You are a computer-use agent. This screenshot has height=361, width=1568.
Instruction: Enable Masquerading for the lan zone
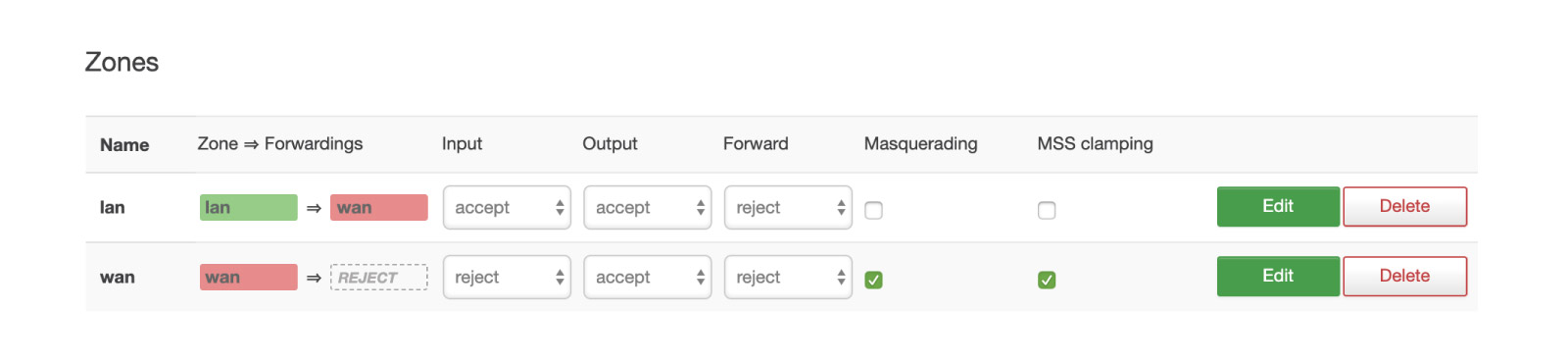click(873, 210)
